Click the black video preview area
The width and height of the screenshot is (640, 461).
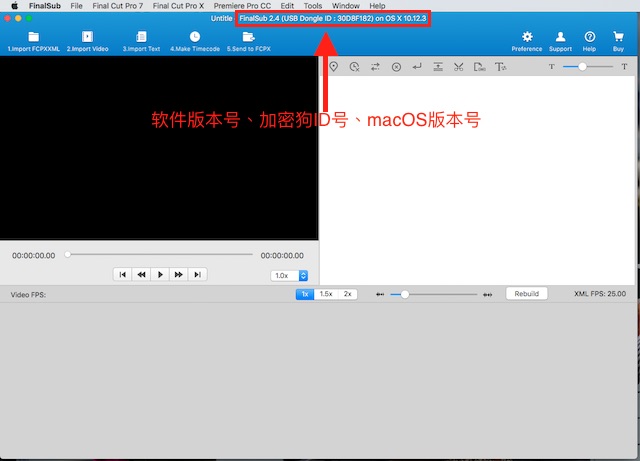159,147
